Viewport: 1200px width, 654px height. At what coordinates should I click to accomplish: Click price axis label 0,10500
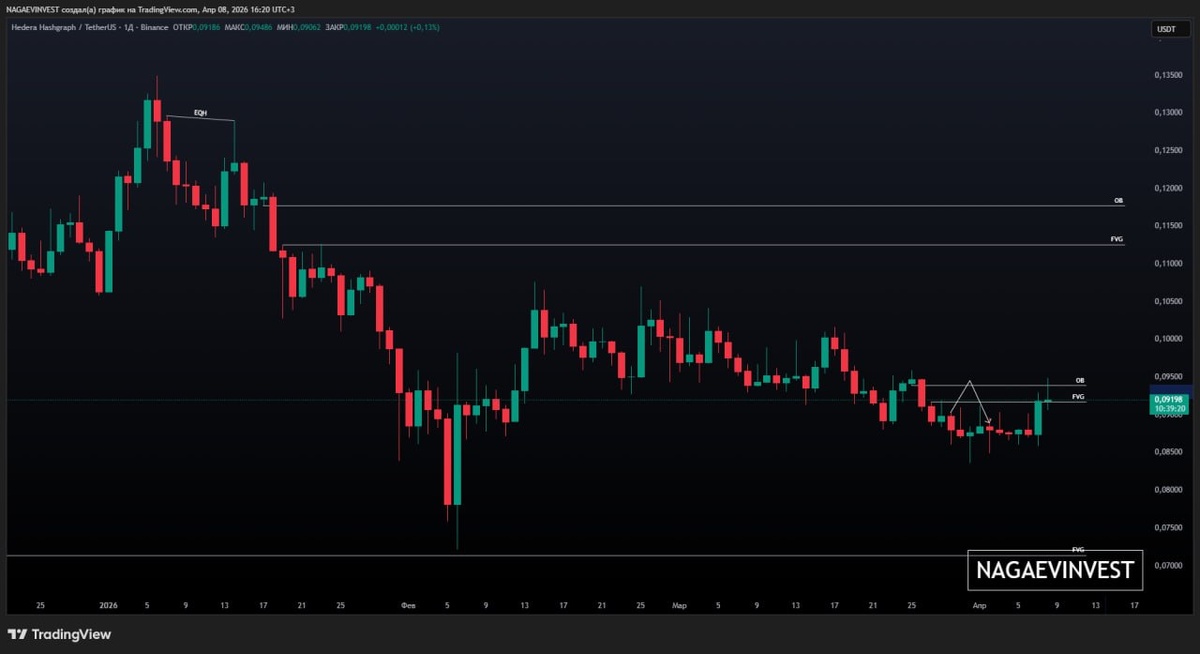point(1169,301)
